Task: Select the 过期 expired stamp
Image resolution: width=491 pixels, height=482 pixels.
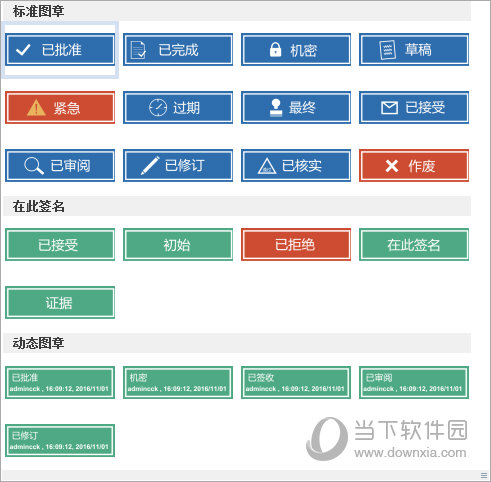Action: click(x=178, y=107)
